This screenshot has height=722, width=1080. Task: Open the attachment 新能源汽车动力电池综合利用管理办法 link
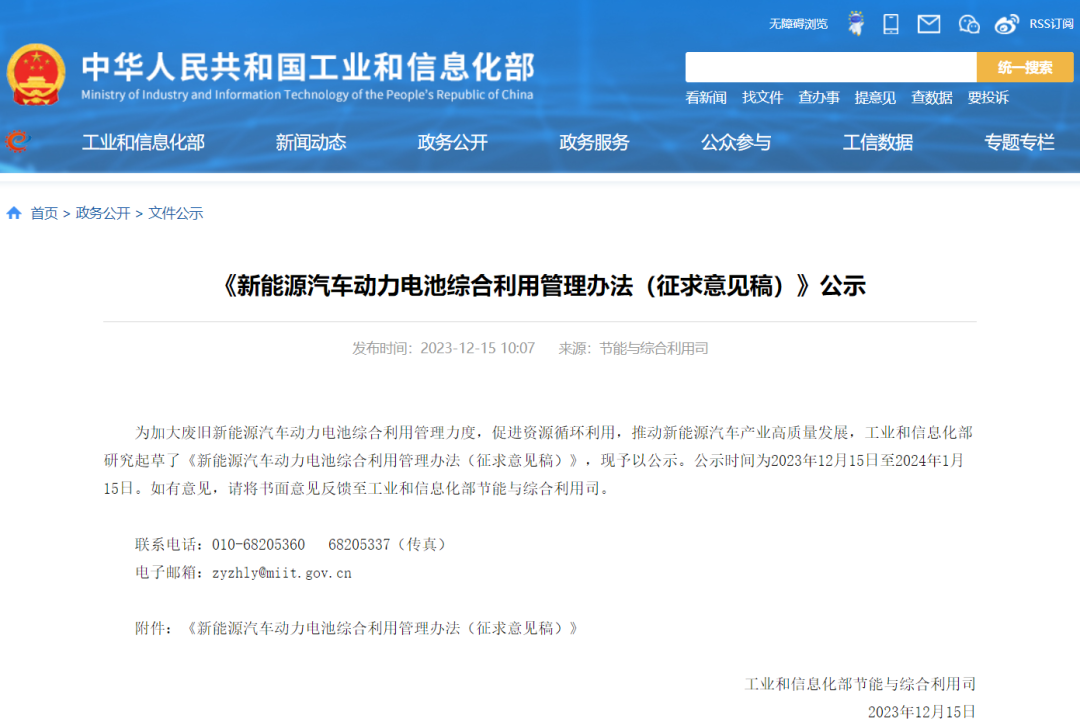[382, 628]
